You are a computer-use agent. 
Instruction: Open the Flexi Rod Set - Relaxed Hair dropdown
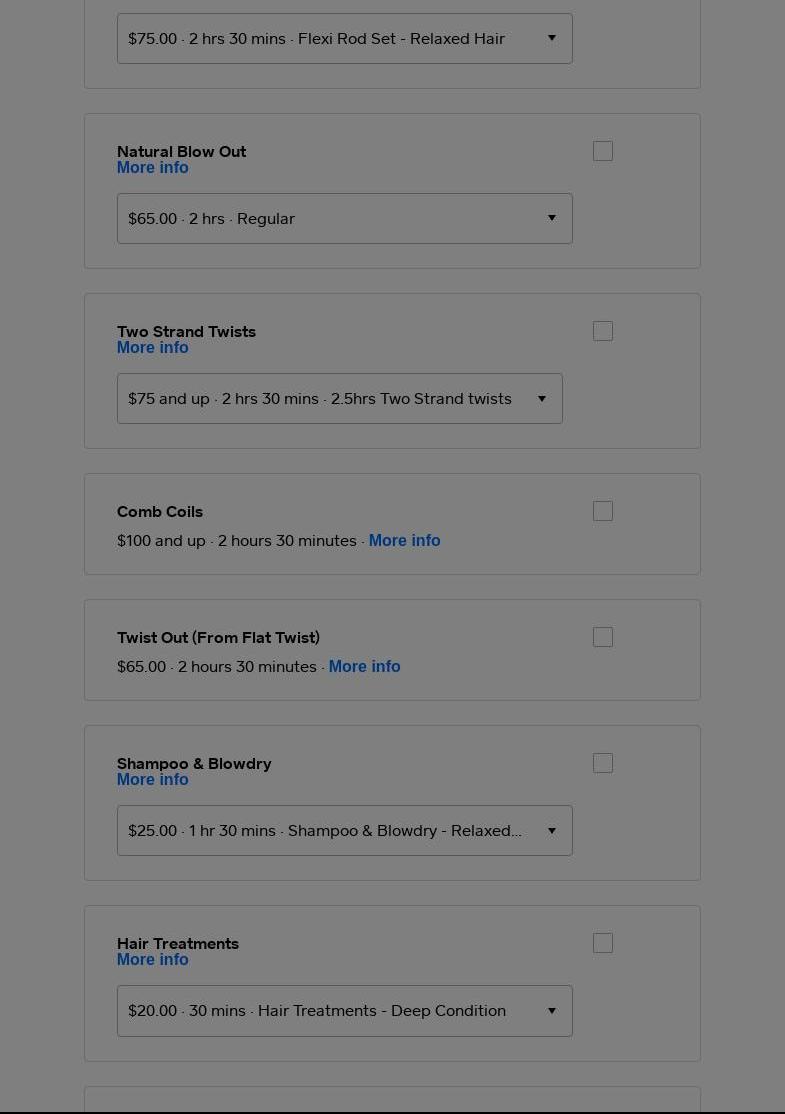tap(345, 38)
